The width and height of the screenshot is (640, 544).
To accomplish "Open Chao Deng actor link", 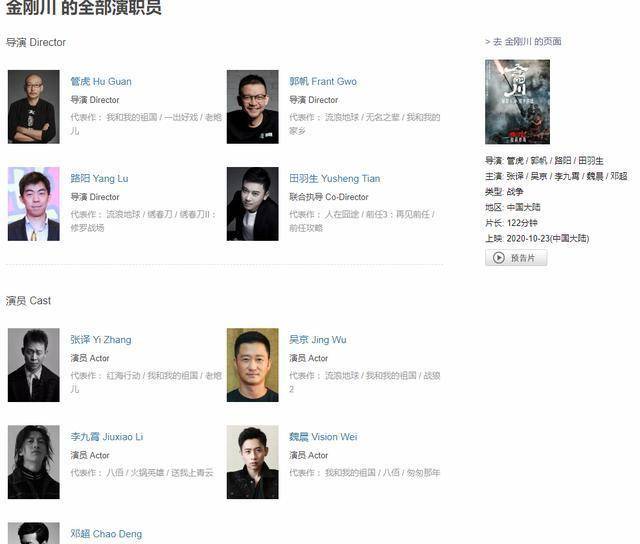I will click(x=106, y=534).
